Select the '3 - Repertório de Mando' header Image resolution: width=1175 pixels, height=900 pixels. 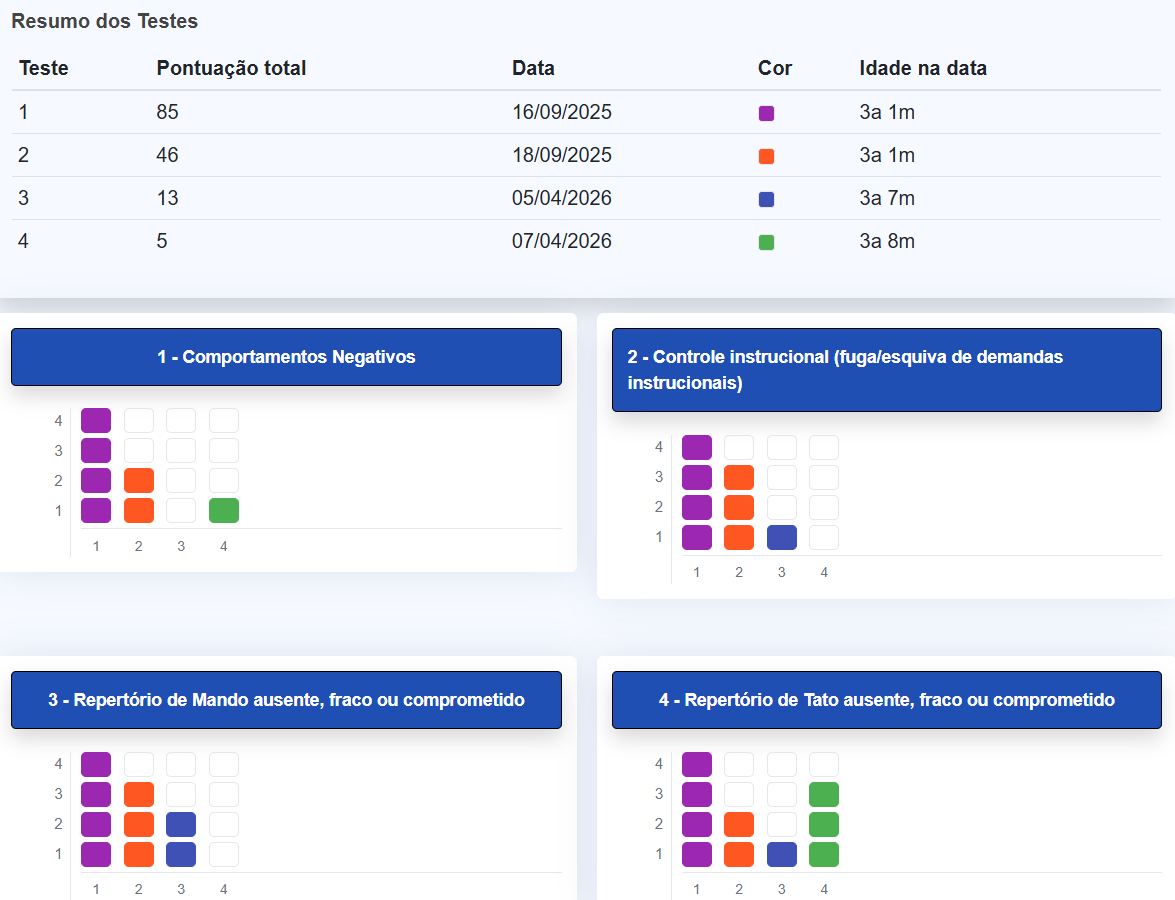(x=286, y=700)
